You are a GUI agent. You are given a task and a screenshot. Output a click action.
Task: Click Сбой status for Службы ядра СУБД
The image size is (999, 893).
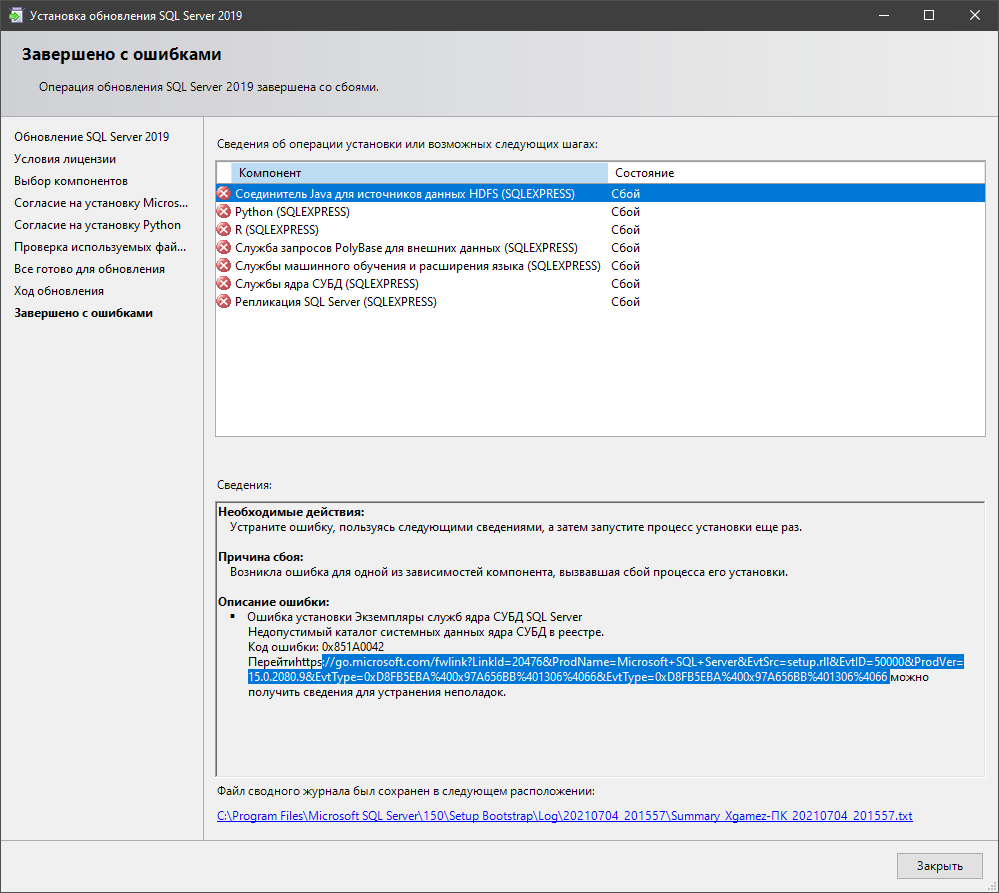626,283
